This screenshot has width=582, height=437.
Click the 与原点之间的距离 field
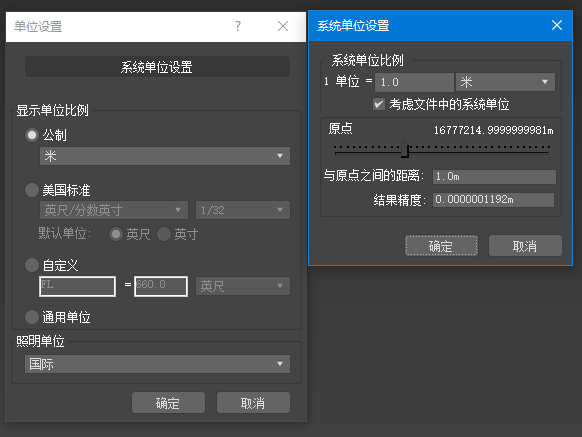pos(494,176)
